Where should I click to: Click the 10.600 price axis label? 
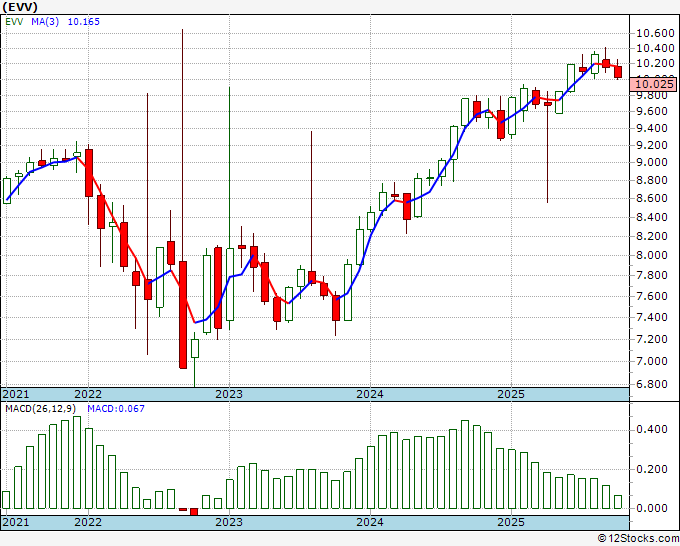pyautogui.click(x=655, y=33)
